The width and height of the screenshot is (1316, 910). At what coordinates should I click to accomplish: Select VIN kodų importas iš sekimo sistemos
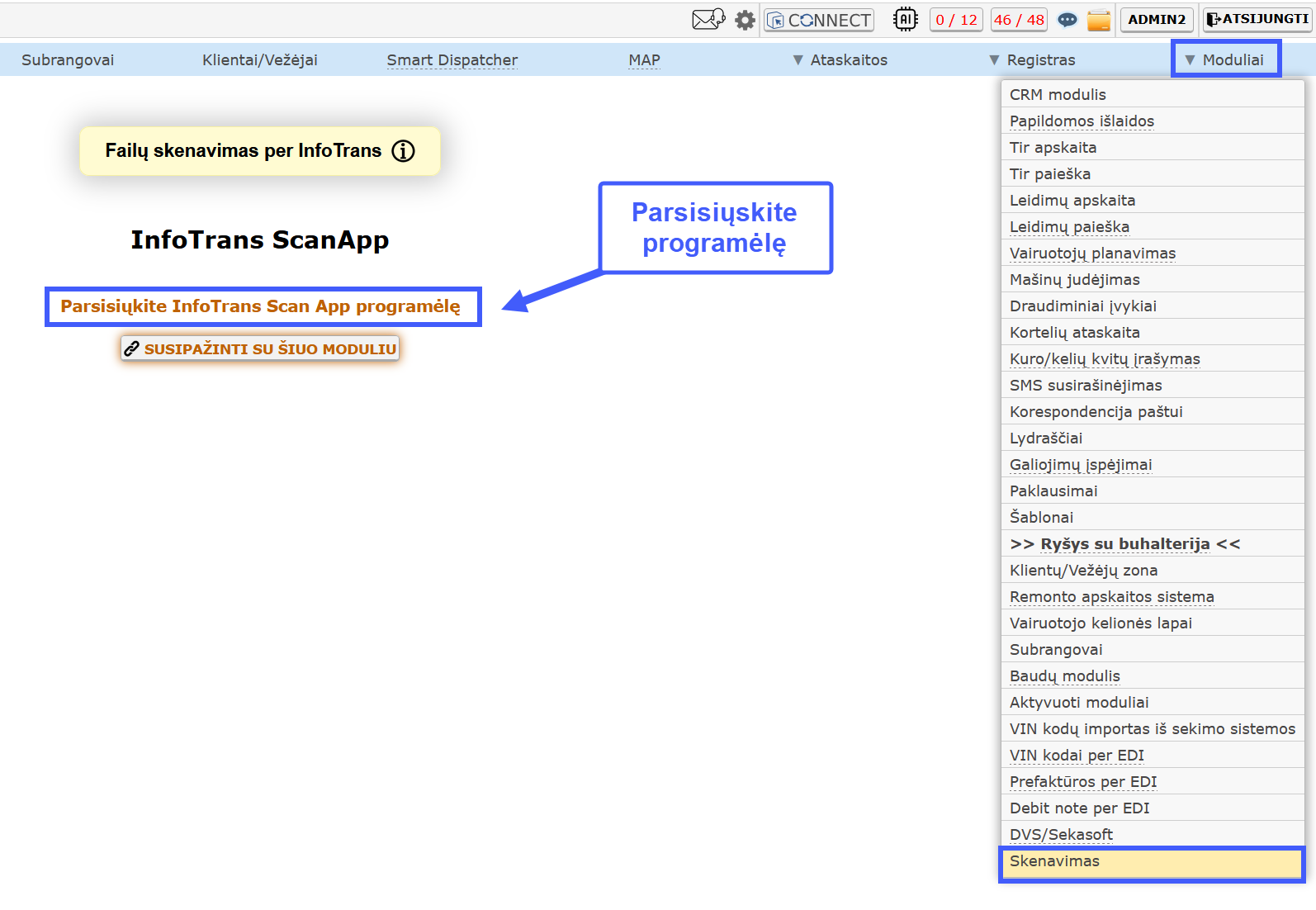click(x=1152, y=728)
